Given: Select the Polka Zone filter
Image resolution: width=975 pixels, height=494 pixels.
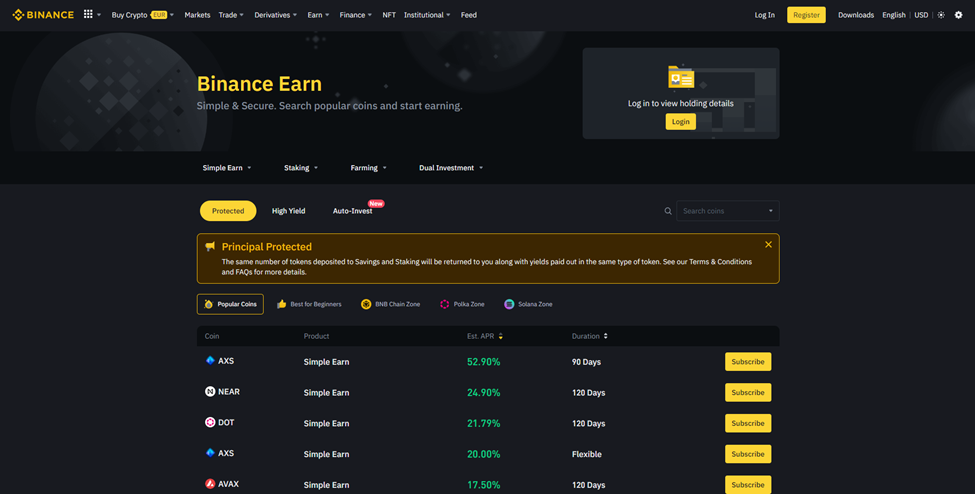Looking at the screenshot, I should tap(462, 304).
